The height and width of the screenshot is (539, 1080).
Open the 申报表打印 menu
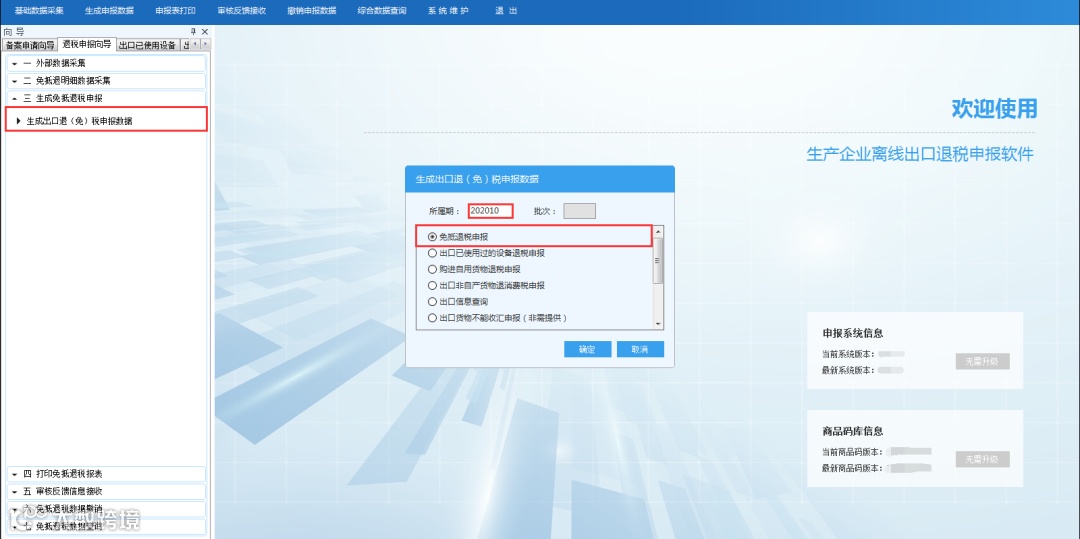[x=176, y=11]
